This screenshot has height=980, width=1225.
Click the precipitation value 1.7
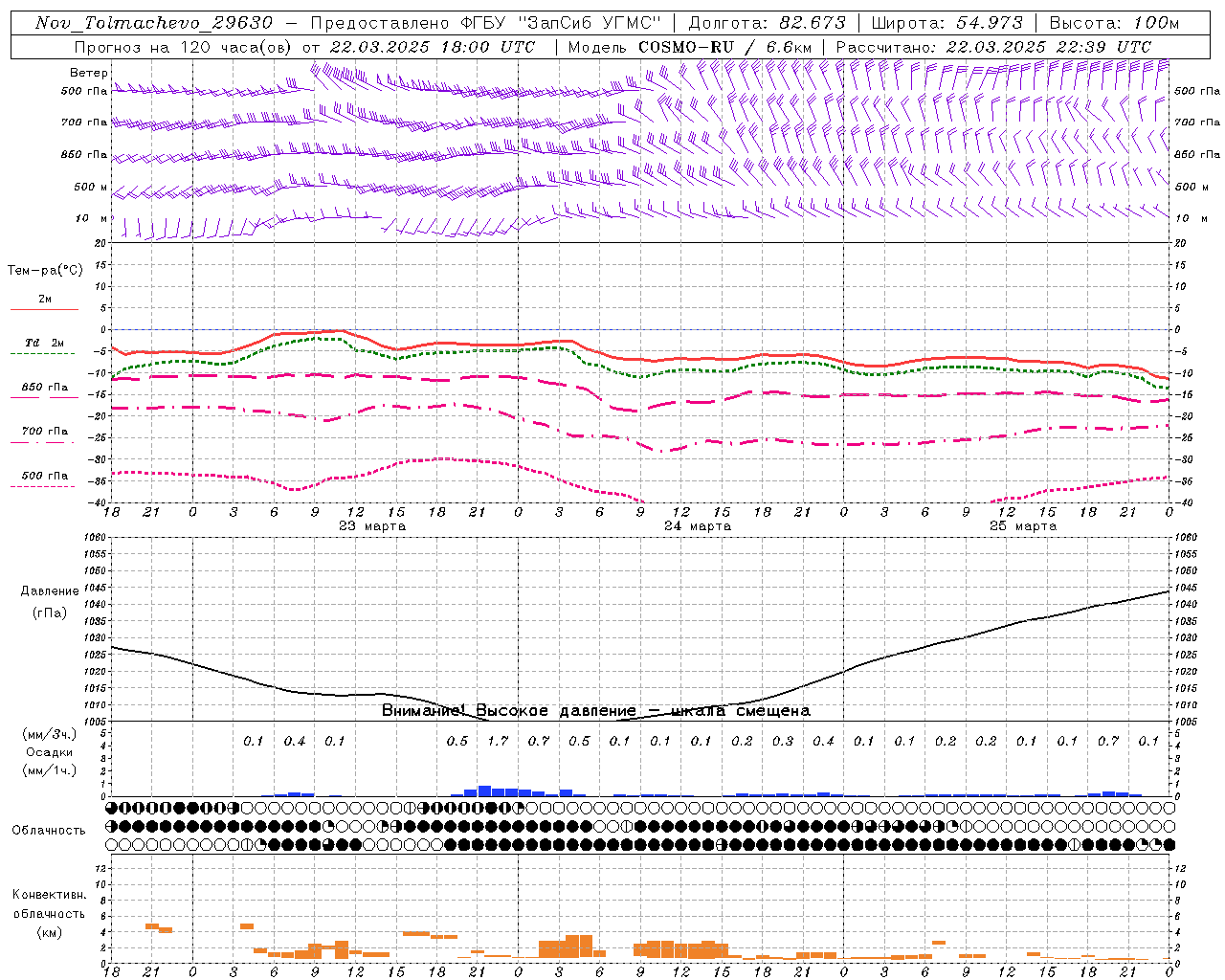(498, 741)
